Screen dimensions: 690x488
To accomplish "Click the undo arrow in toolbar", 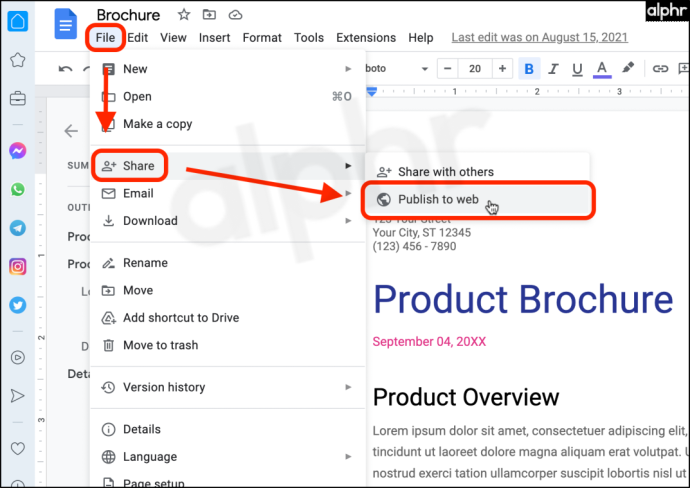I will click(66, 69).
